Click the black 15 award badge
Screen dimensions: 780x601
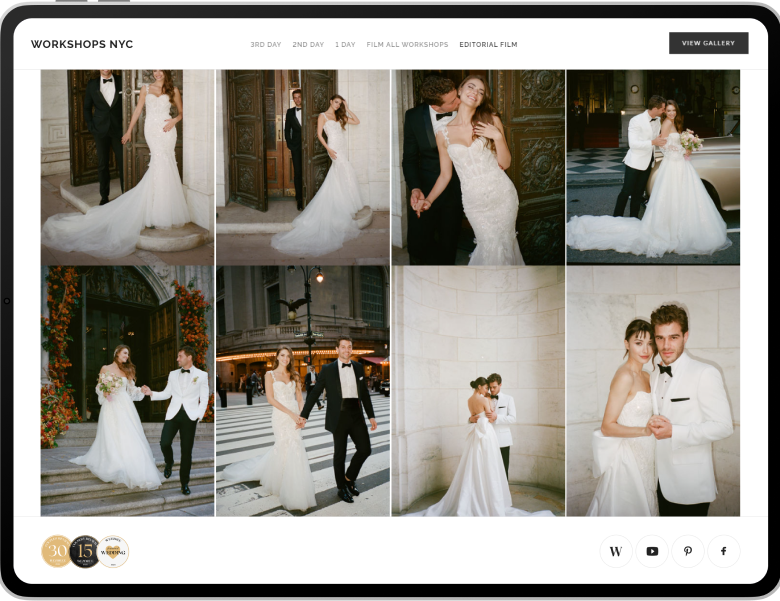point(85,551)
